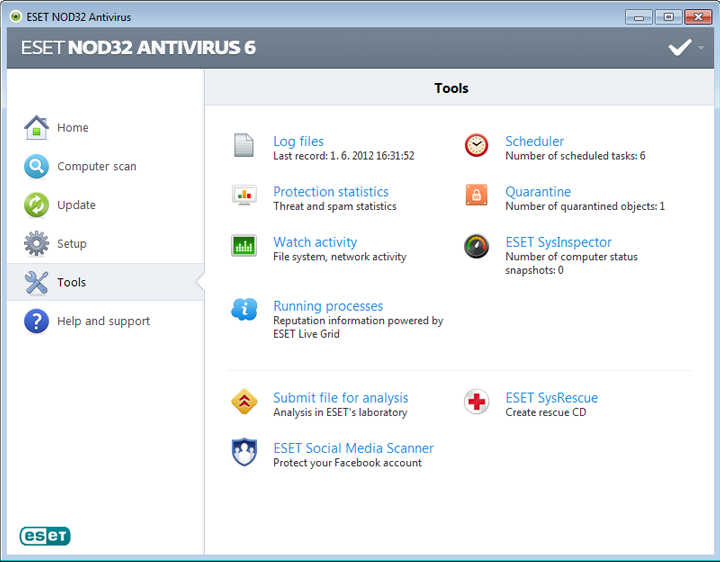The height and width of the screenshot is (562, 720).
Task: Open Submit file for analysis link
Action: point(341,398)
